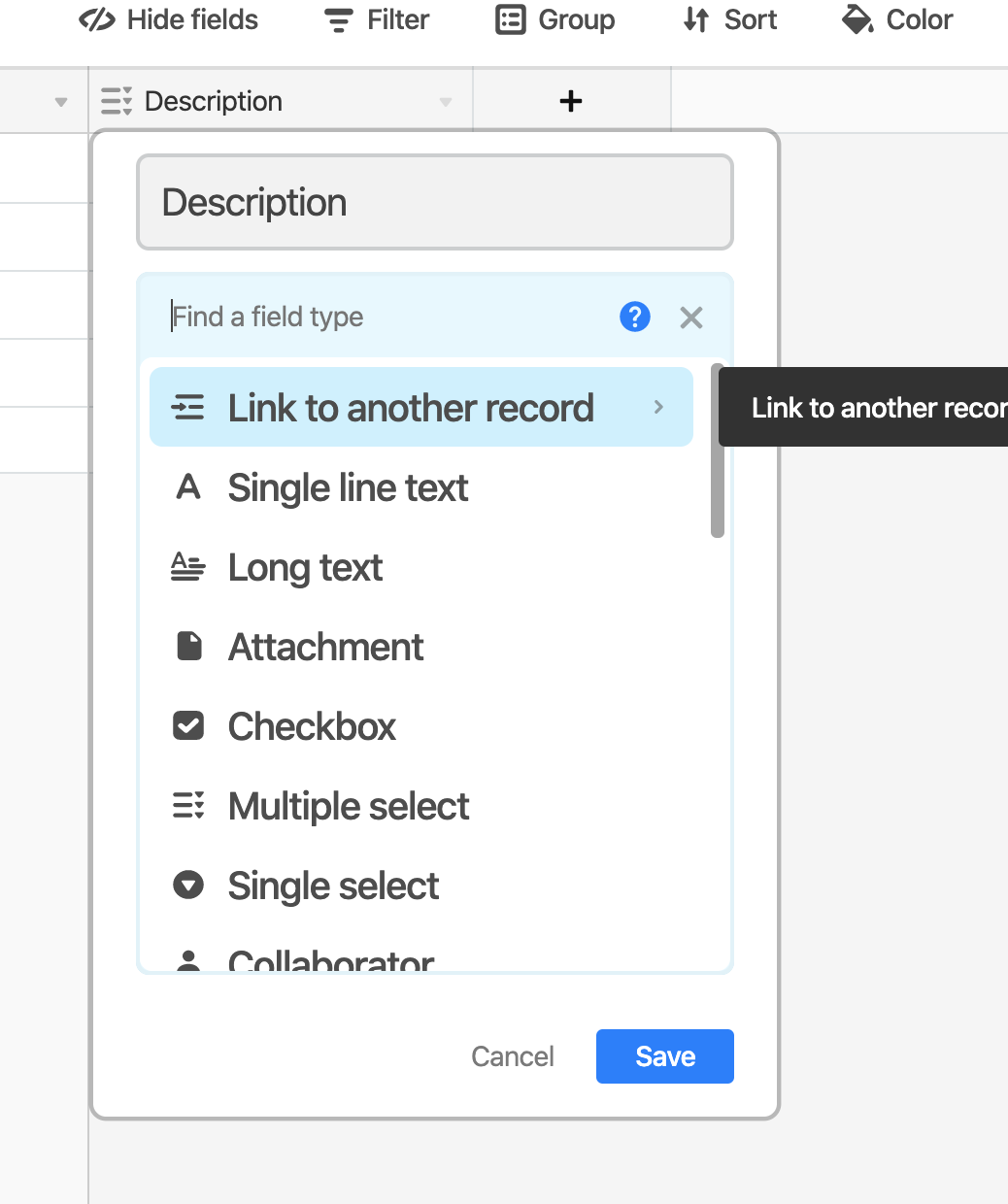This screenshot has height=1204, width=1008.
Task: Open dropdown arrow left of Description column
Action: pos(61,102)
